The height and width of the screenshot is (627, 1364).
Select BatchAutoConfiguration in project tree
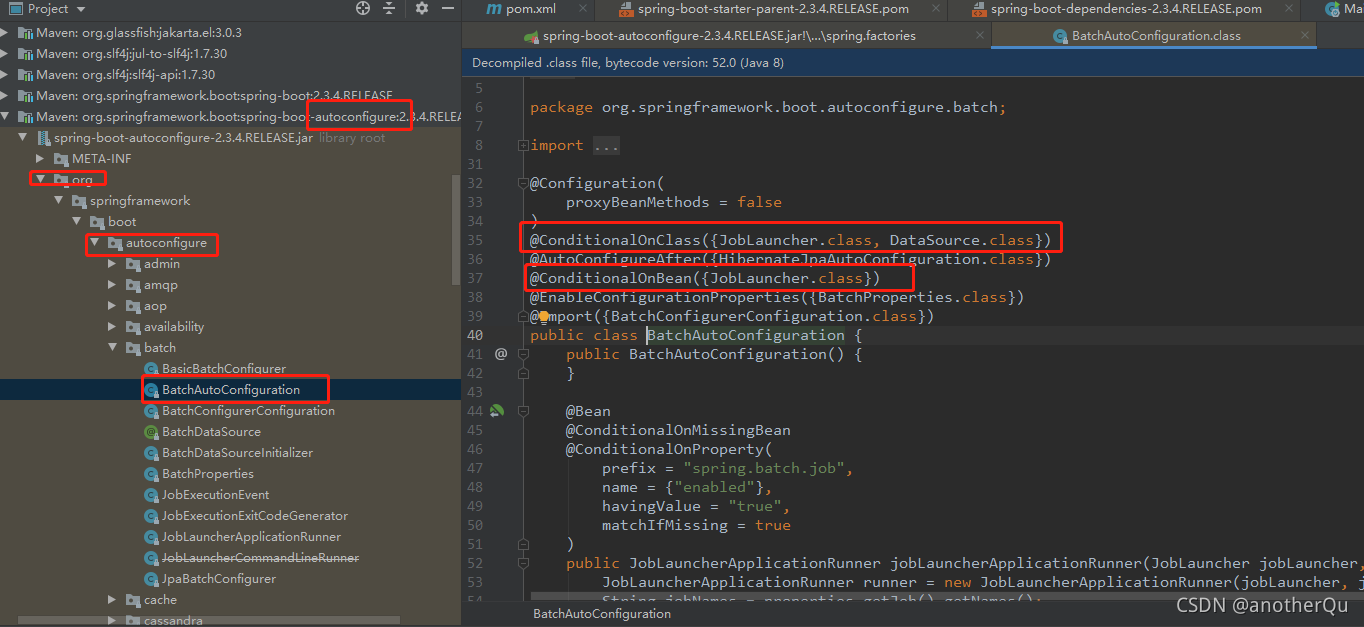click(x=231, y=389)
